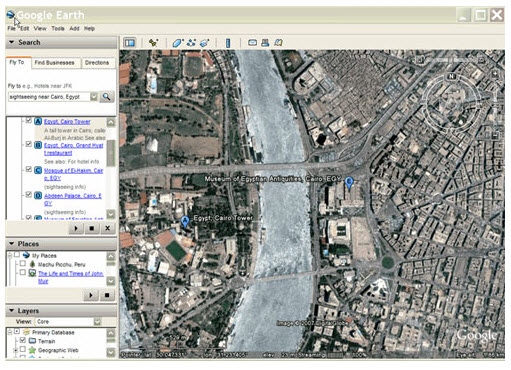
Task: Click the blue C marker icon in results
Action: pos(38,170)
